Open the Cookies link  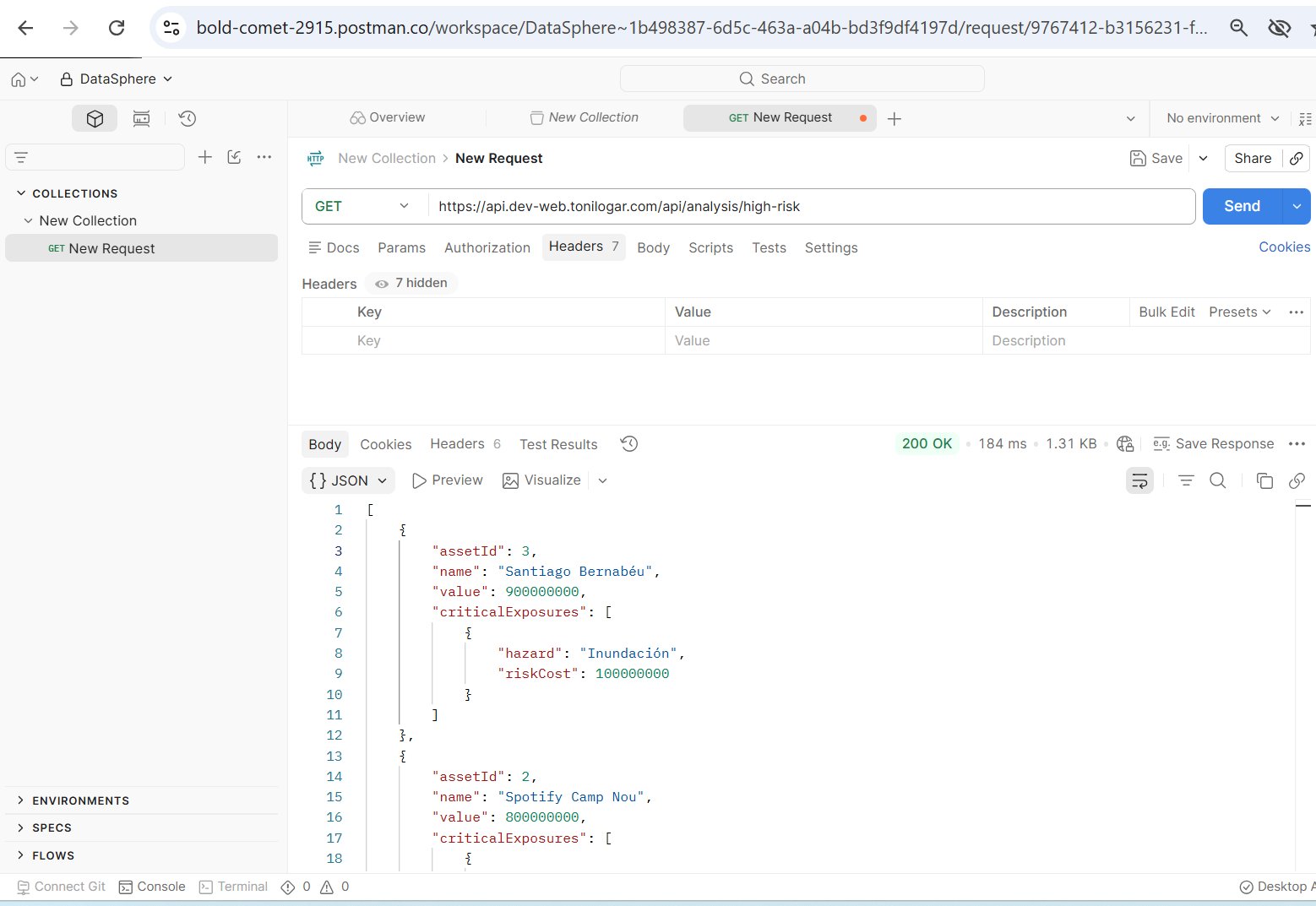click(x=1284, y=247)
